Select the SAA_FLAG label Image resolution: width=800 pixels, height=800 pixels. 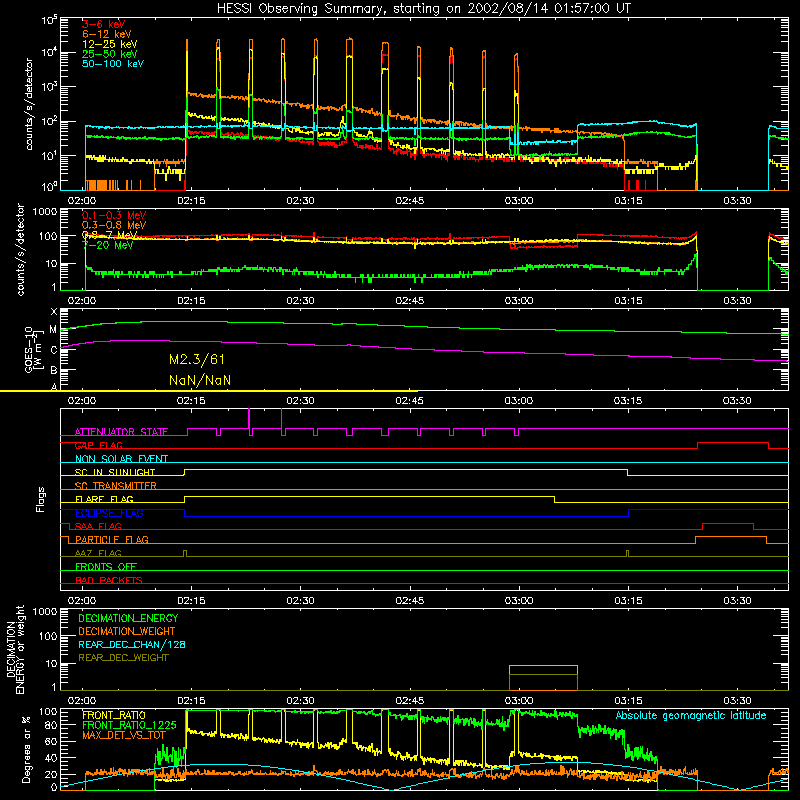click(98, 527)
